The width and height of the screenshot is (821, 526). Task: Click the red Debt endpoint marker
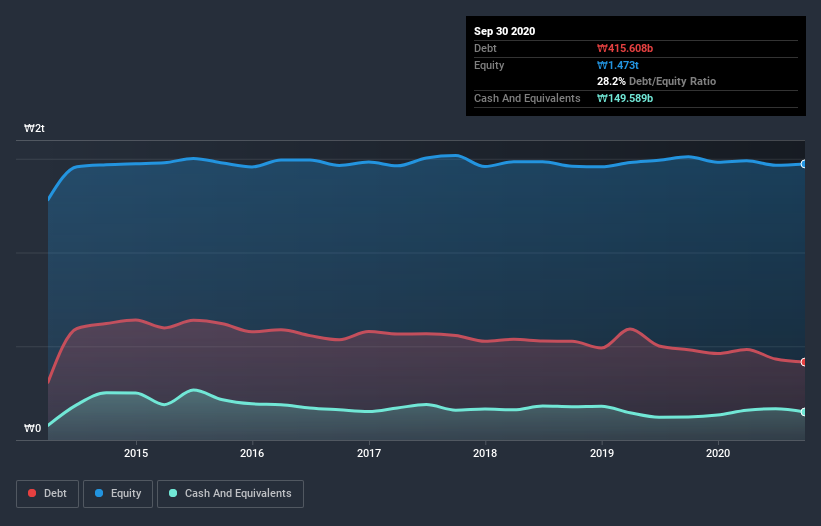(x=804, y=362)
